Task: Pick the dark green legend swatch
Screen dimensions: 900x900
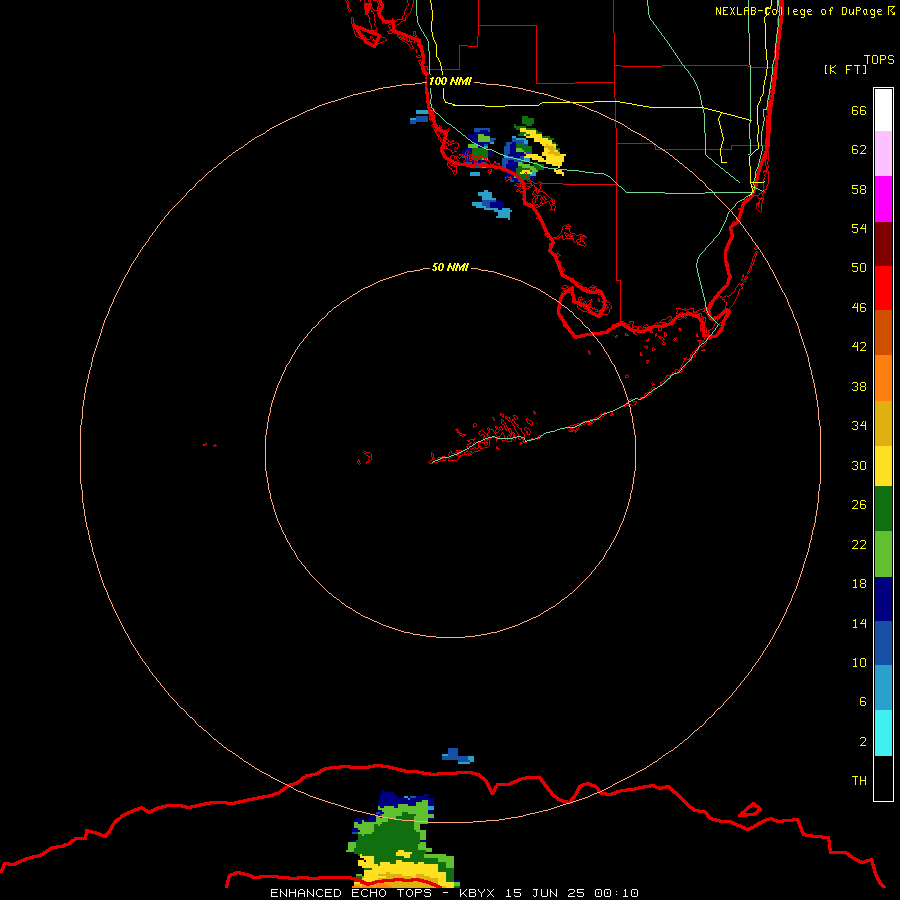Action: coord(883,509)
